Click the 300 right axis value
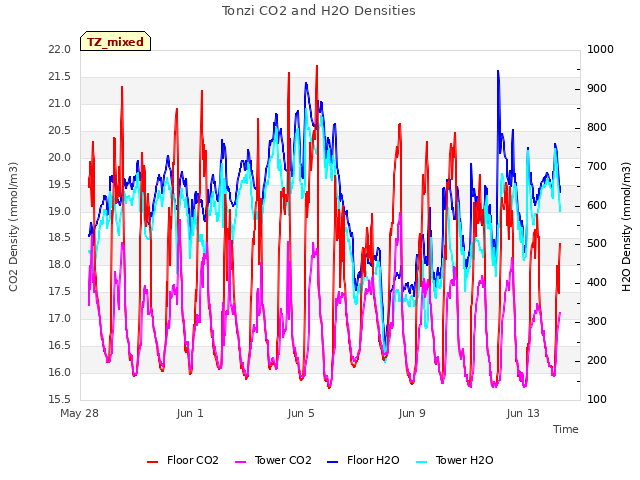The image size is (640, 480). click(x=597, y=322)
